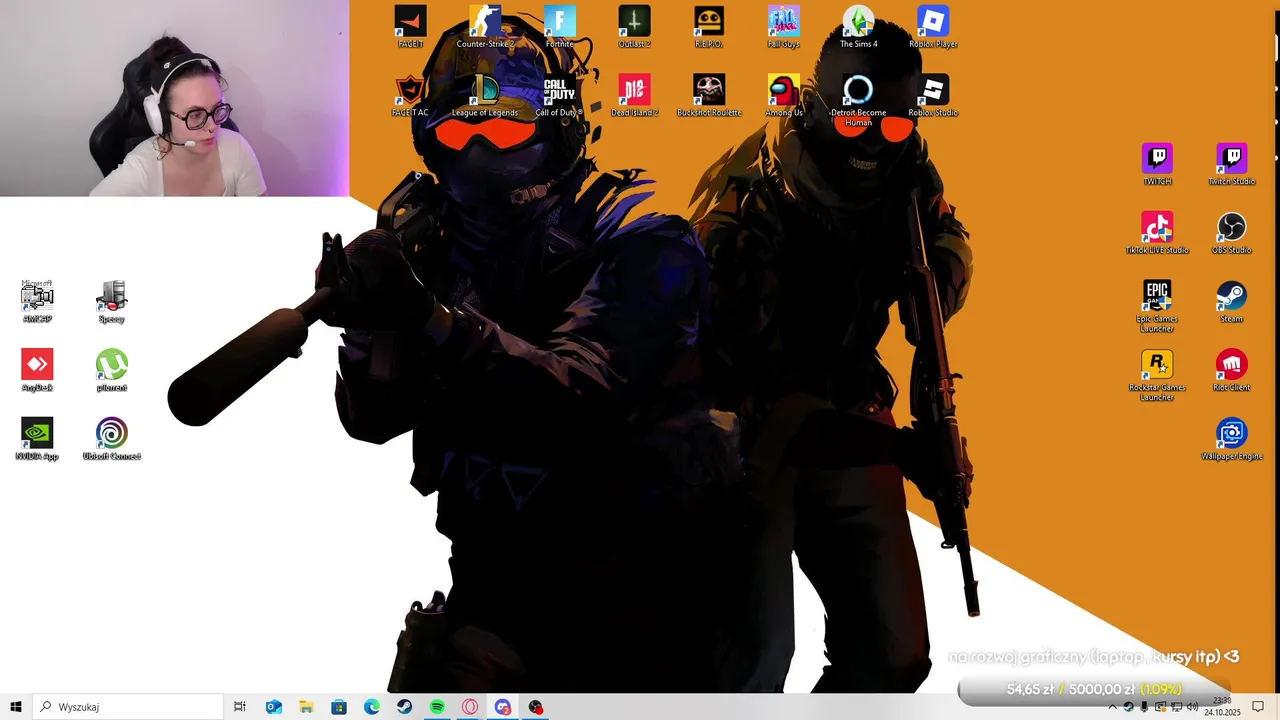
Task: Select the Wallpaper Engine desktop icon
Action: (x=1231, y=439)
